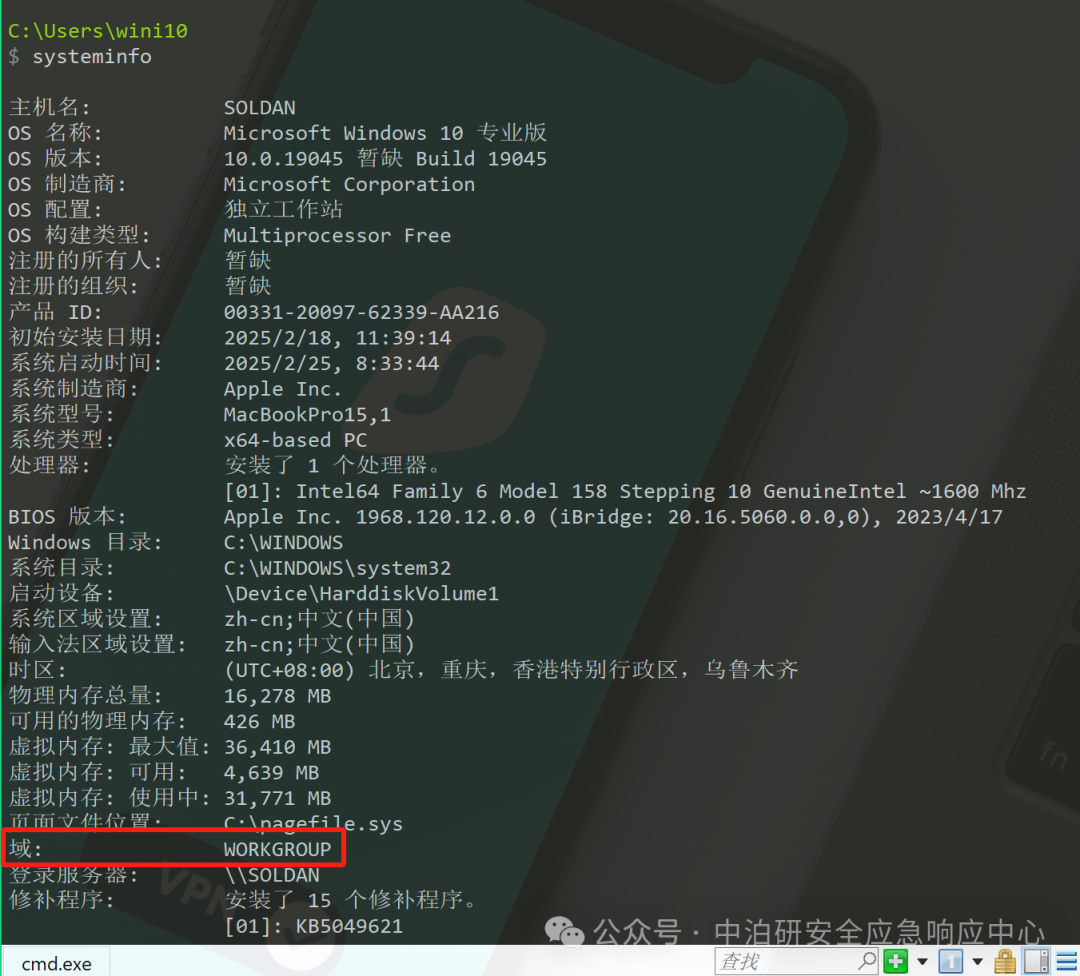Click the hotfix entry KB5049621

pyautogui.click(x=349, y=926)
